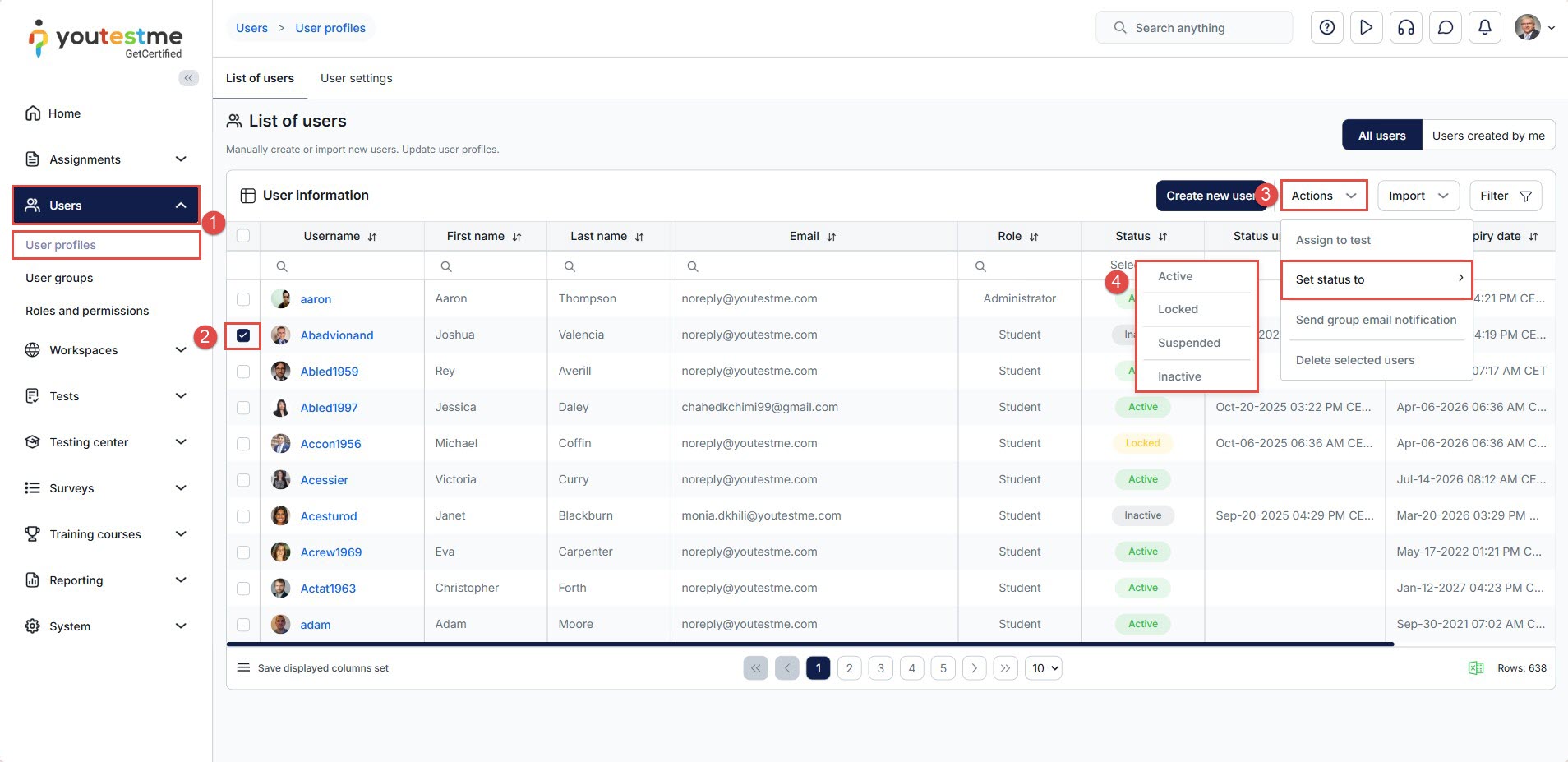The image size is (1568, 762).
Task: Click the Search anything field
Action: click(x=1194, y=28)
